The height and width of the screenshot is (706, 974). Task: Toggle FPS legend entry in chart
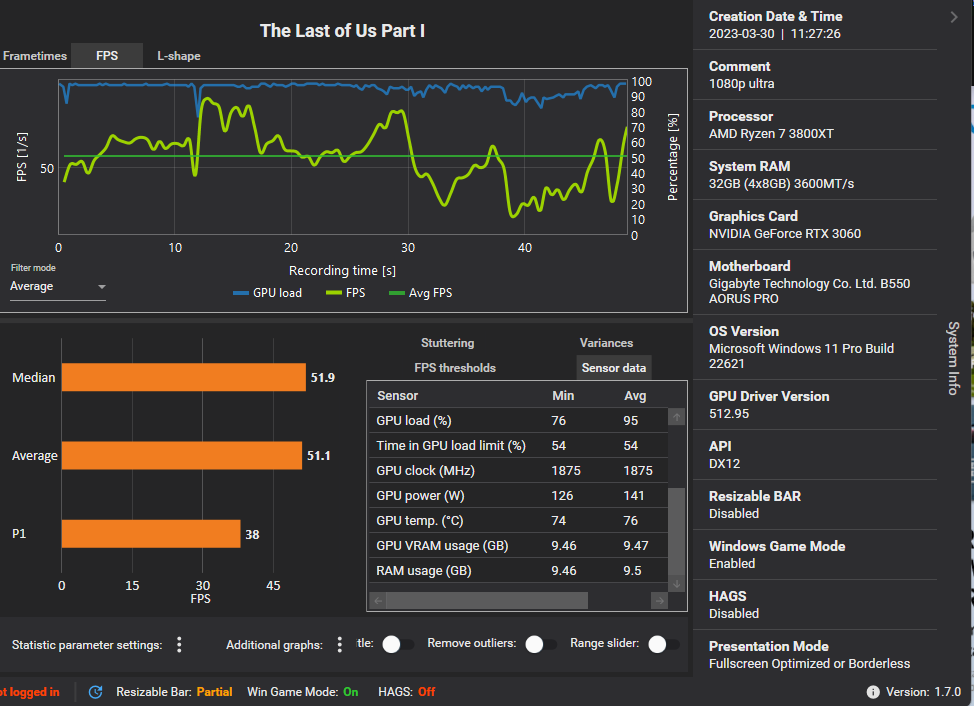tap(345, 293)
